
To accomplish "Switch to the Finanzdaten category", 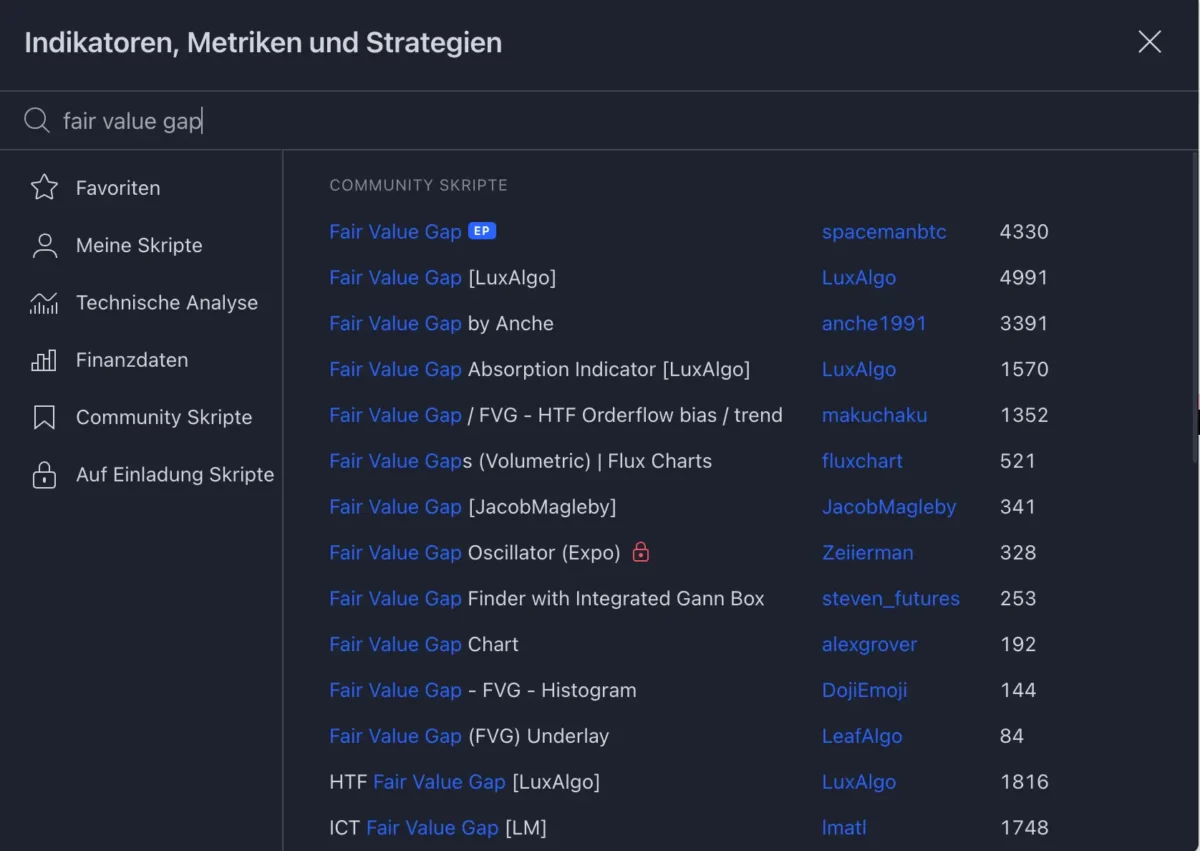I will click(129, 359).
